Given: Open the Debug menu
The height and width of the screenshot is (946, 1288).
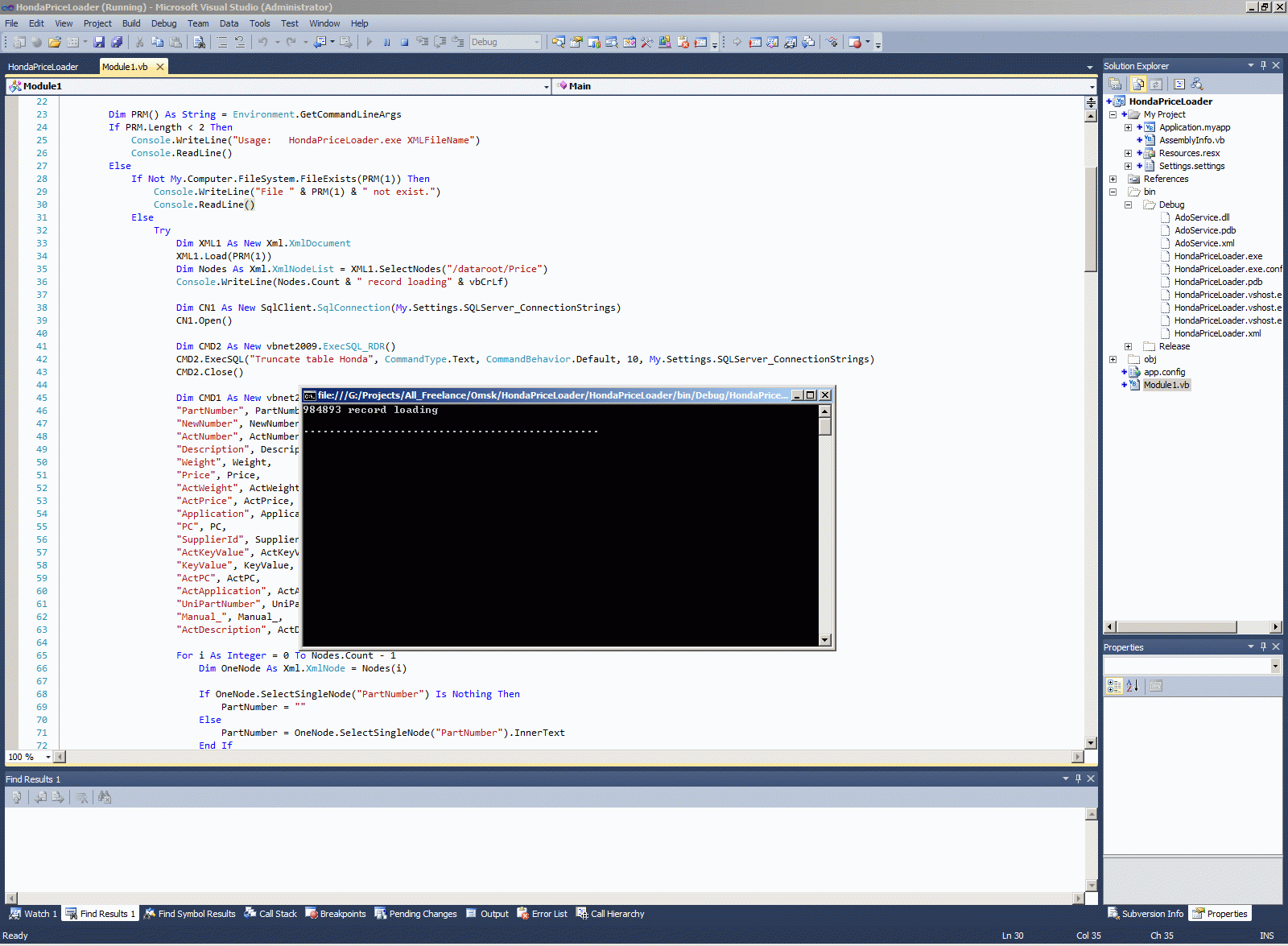Looking at the screenshot, I should pyautogui.click(x=163, y=23).
